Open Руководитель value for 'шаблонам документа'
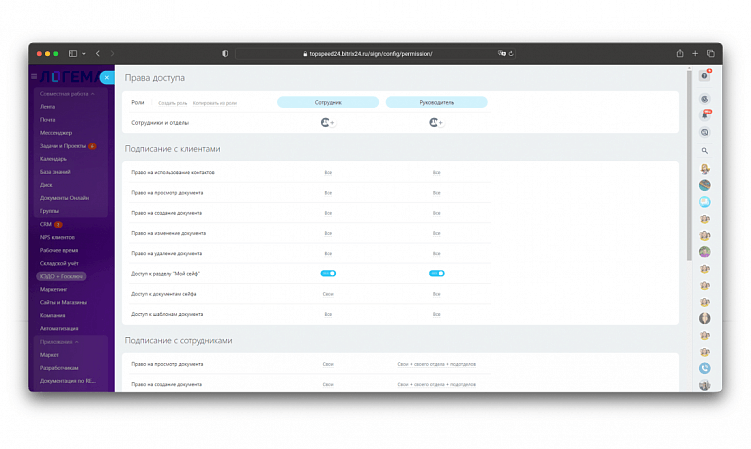Screen dimensions: 751x449 436,314
